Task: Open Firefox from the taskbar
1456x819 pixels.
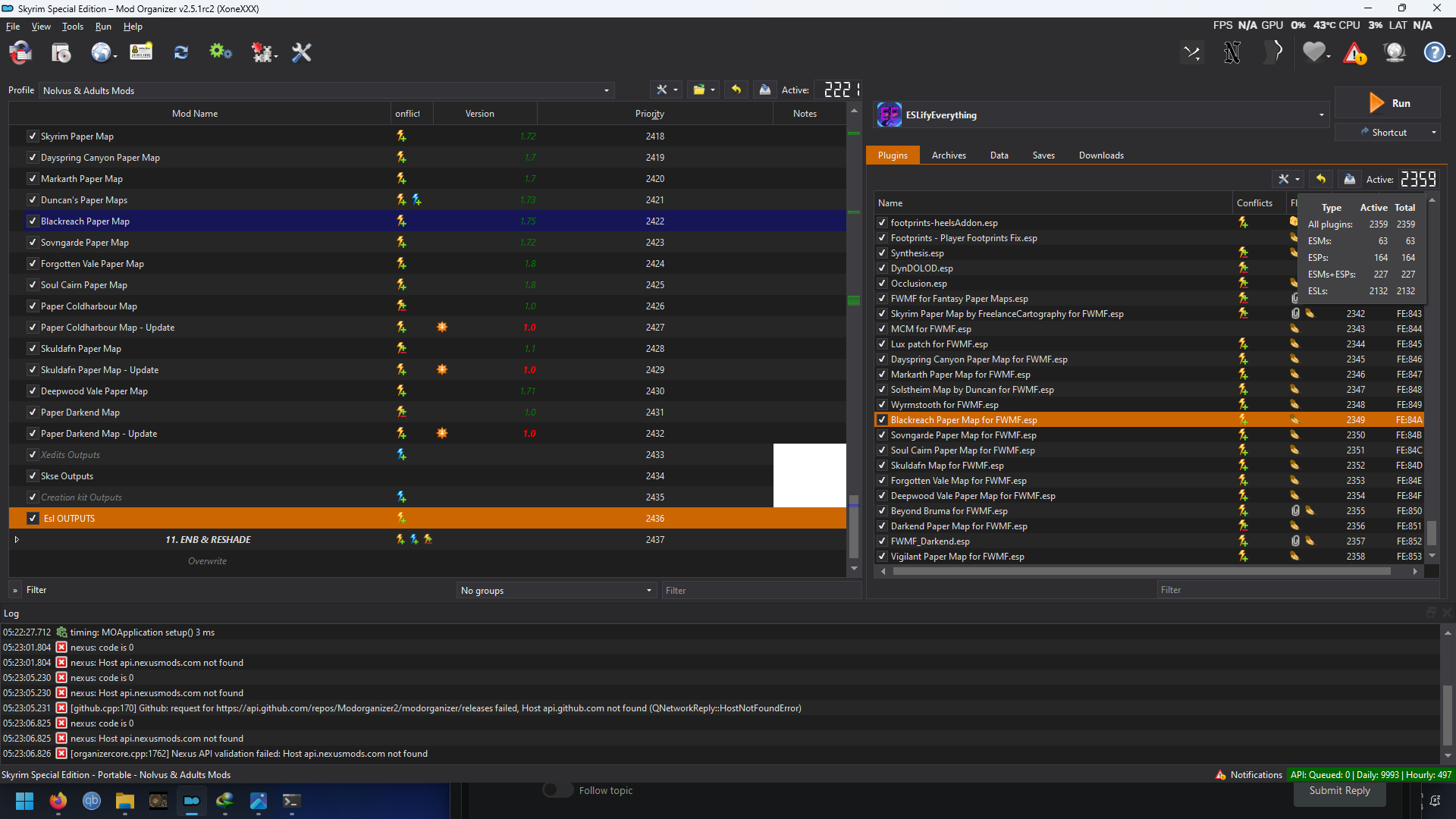Action: coord(58,802)
